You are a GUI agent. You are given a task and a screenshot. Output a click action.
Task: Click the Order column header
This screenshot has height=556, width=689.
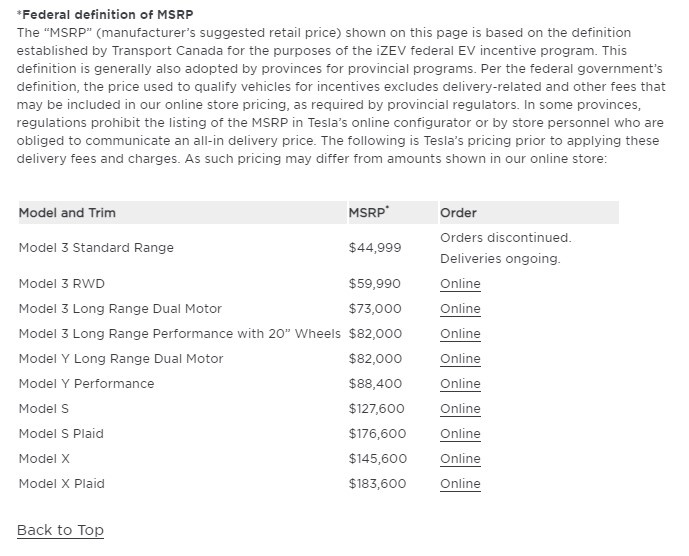coord(458,213)
